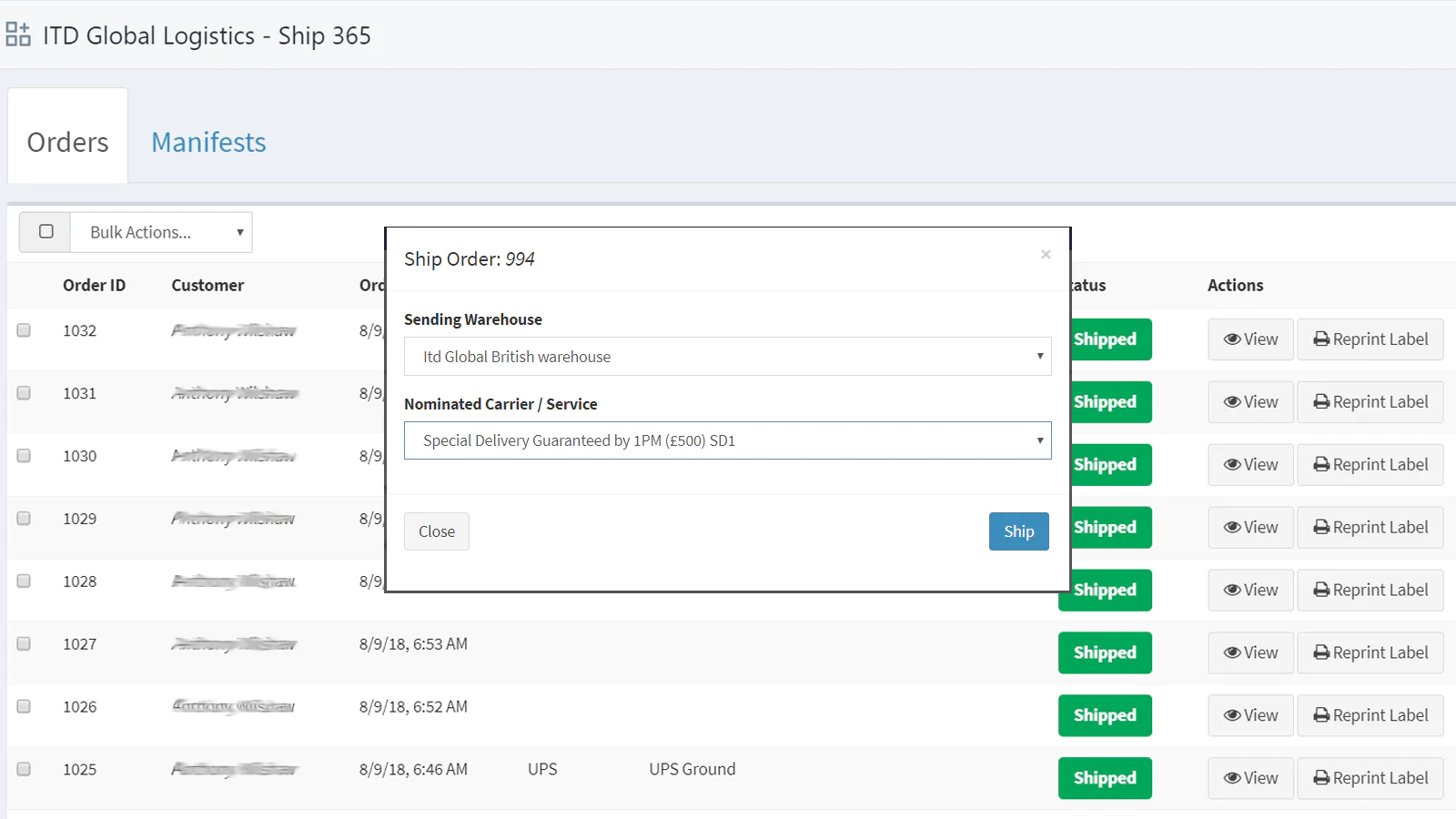
Task: Click the Close button in the dialog
Action: 436,531
